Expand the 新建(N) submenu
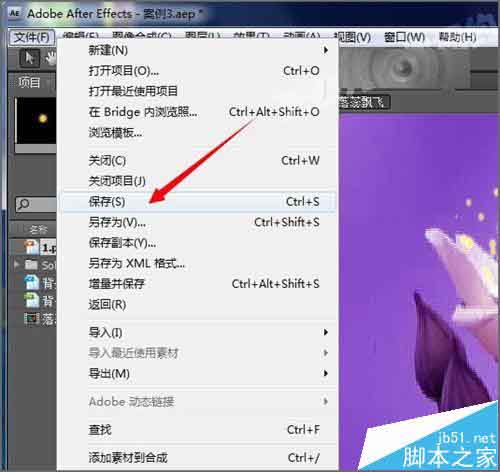500x472 pixels. [197, 50]
